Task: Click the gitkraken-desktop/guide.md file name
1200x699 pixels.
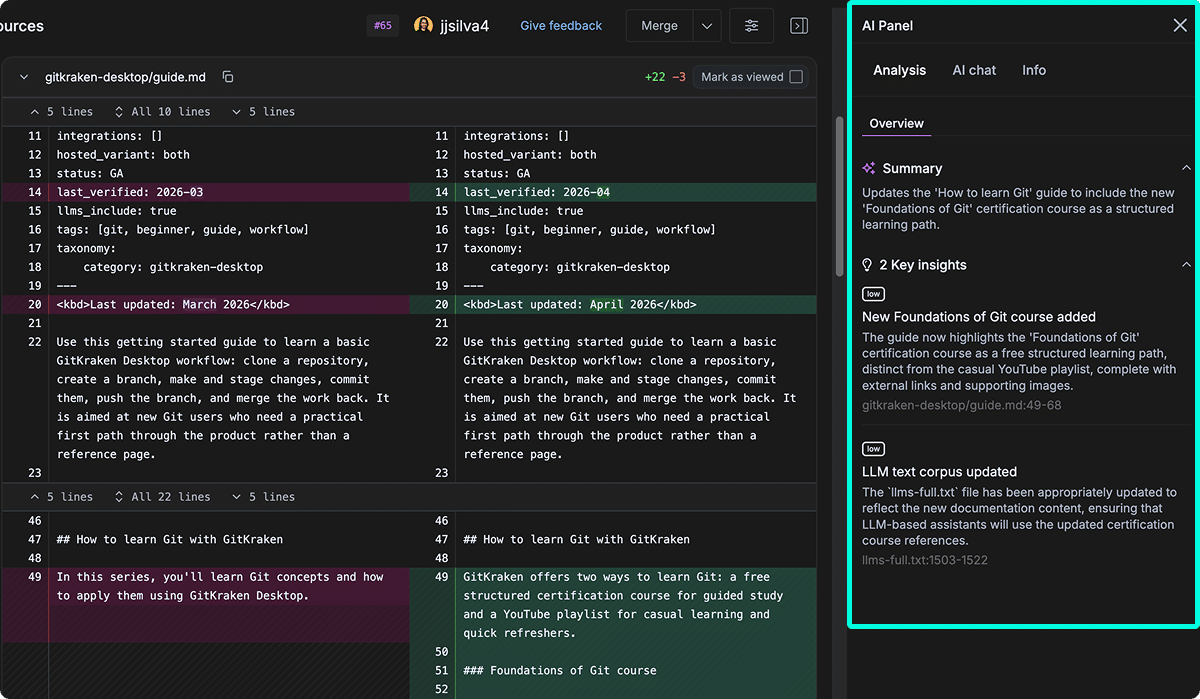Action: 125,77
